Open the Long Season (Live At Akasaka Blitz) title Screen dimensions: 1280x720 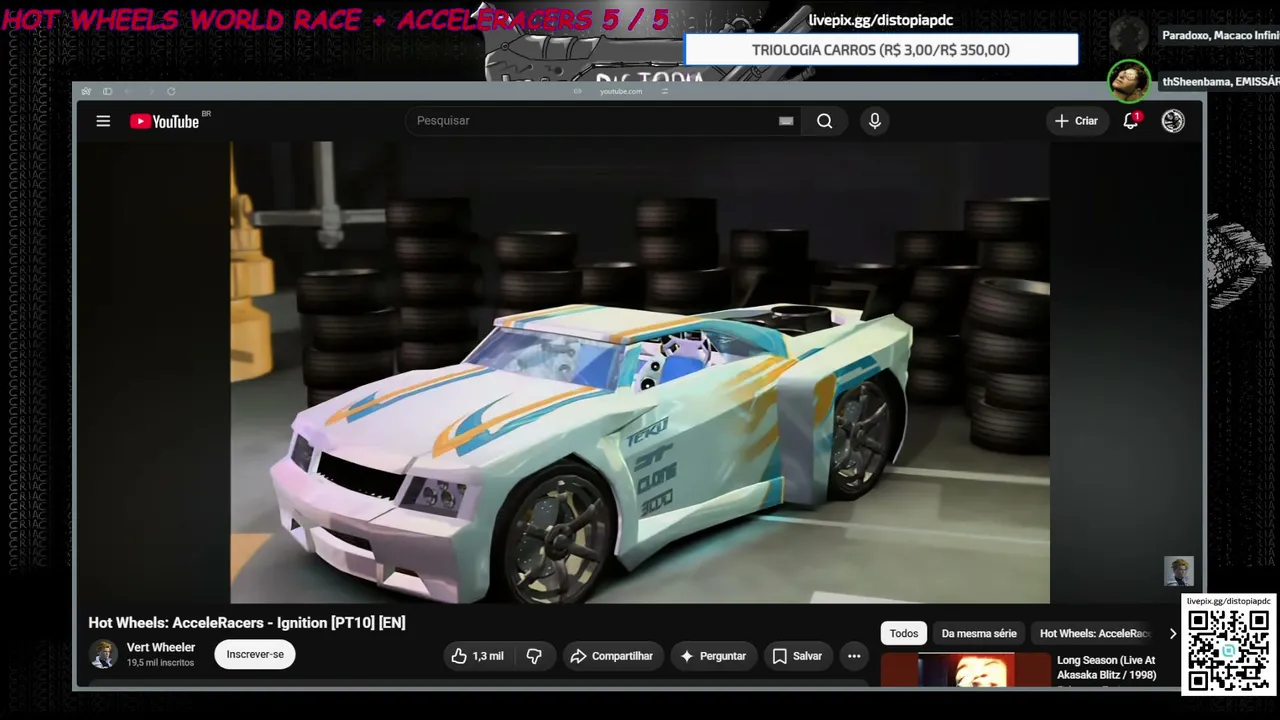(x=1106, y=667)
